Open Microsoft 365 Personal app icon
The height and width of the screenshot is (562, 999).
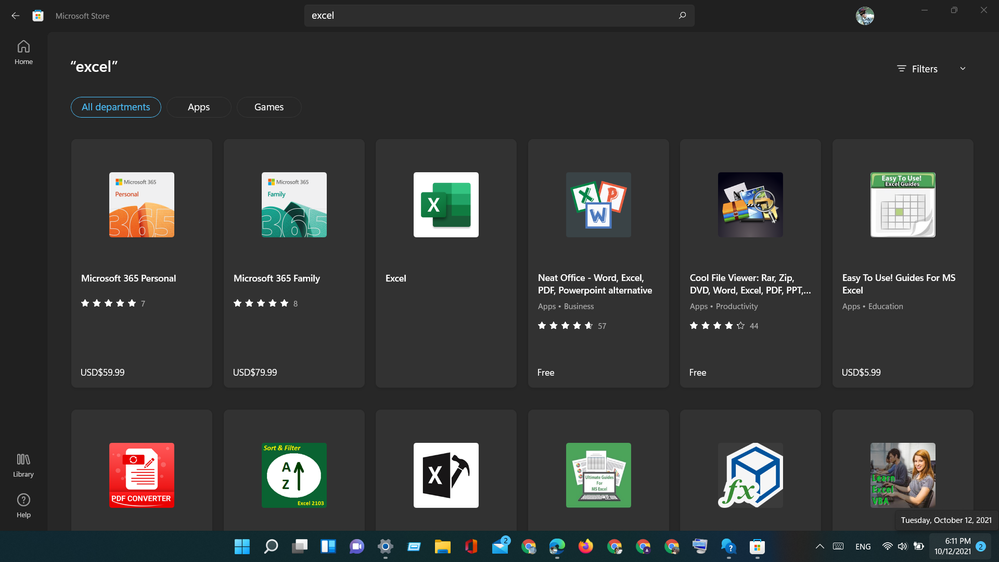pos(141,205)
